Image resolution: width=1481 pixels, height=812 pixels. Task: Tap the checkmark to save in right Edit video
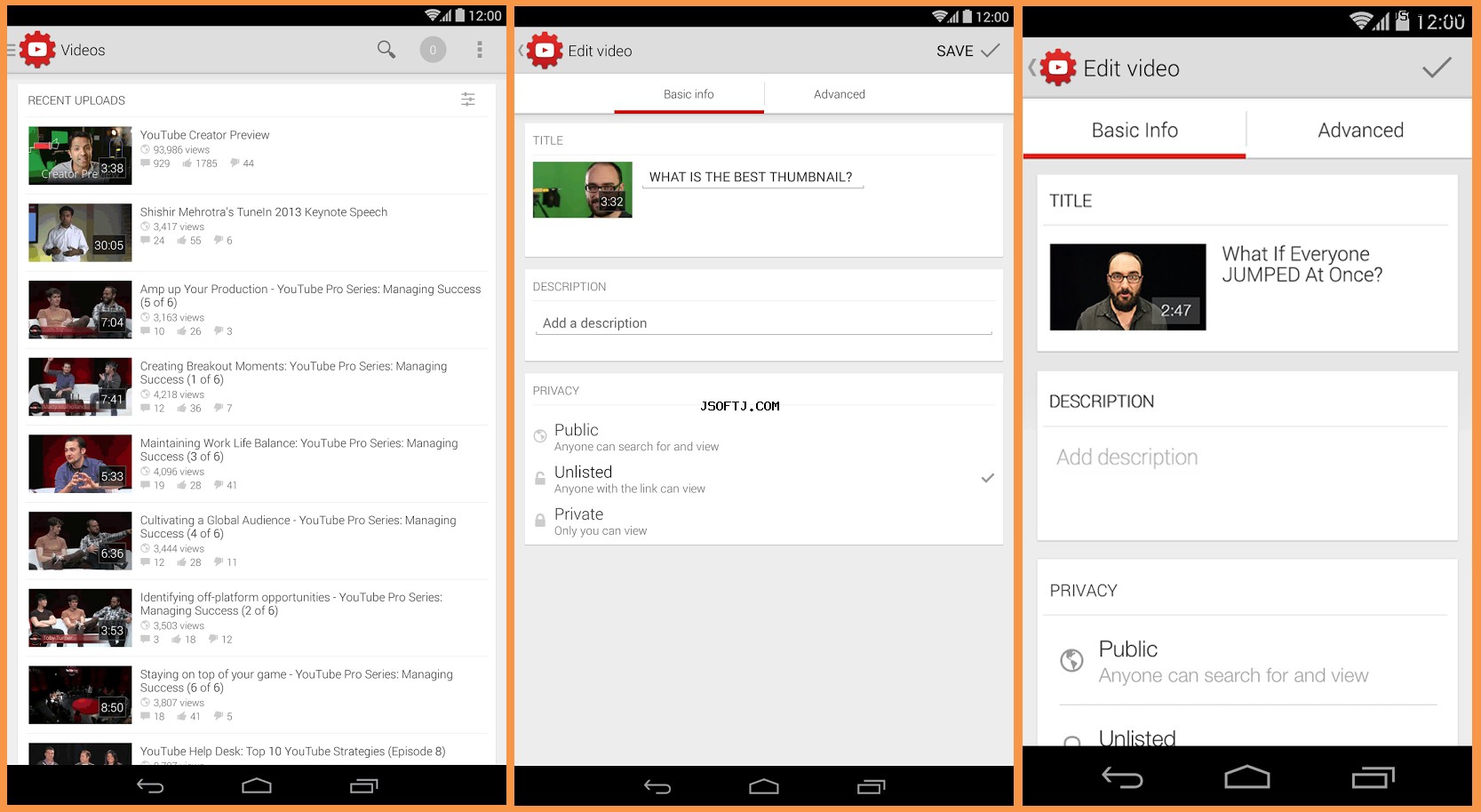coord(1437,68)
